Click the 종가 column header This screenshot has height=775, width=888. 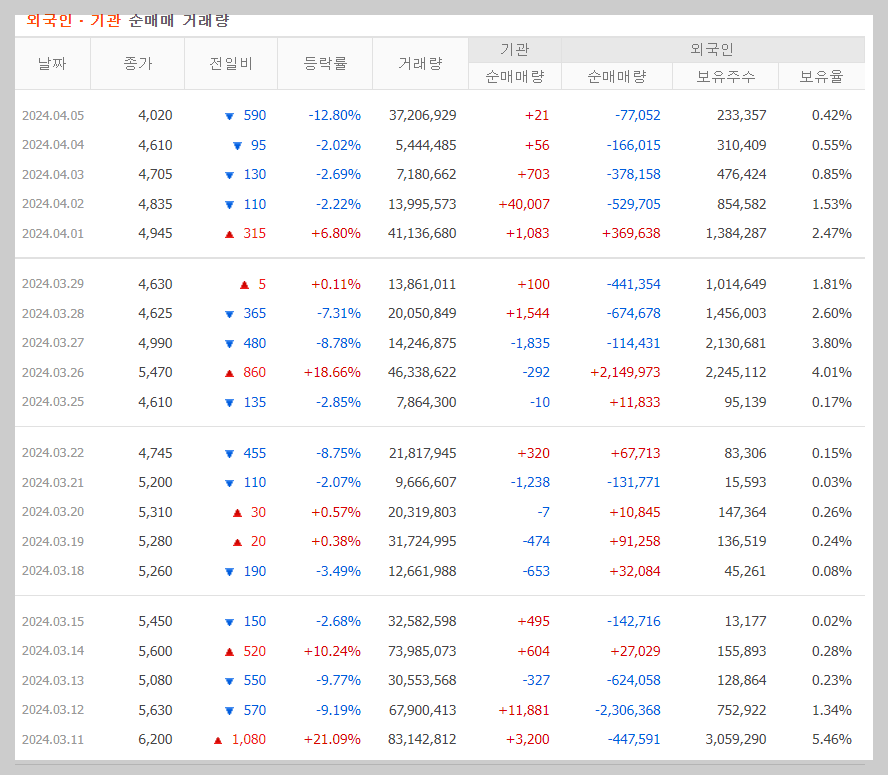(138, 63)
